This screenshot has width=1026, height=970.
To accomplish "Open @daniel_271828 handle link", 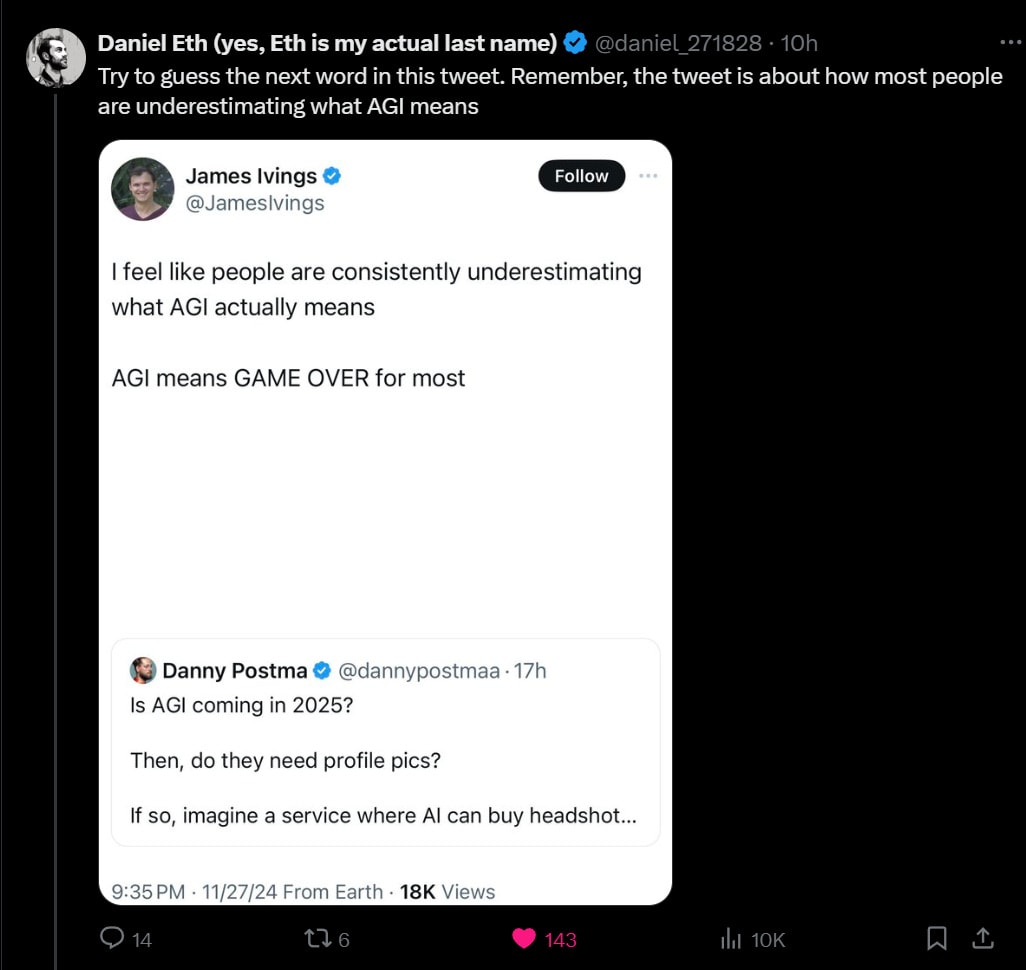I will (678, 43).
